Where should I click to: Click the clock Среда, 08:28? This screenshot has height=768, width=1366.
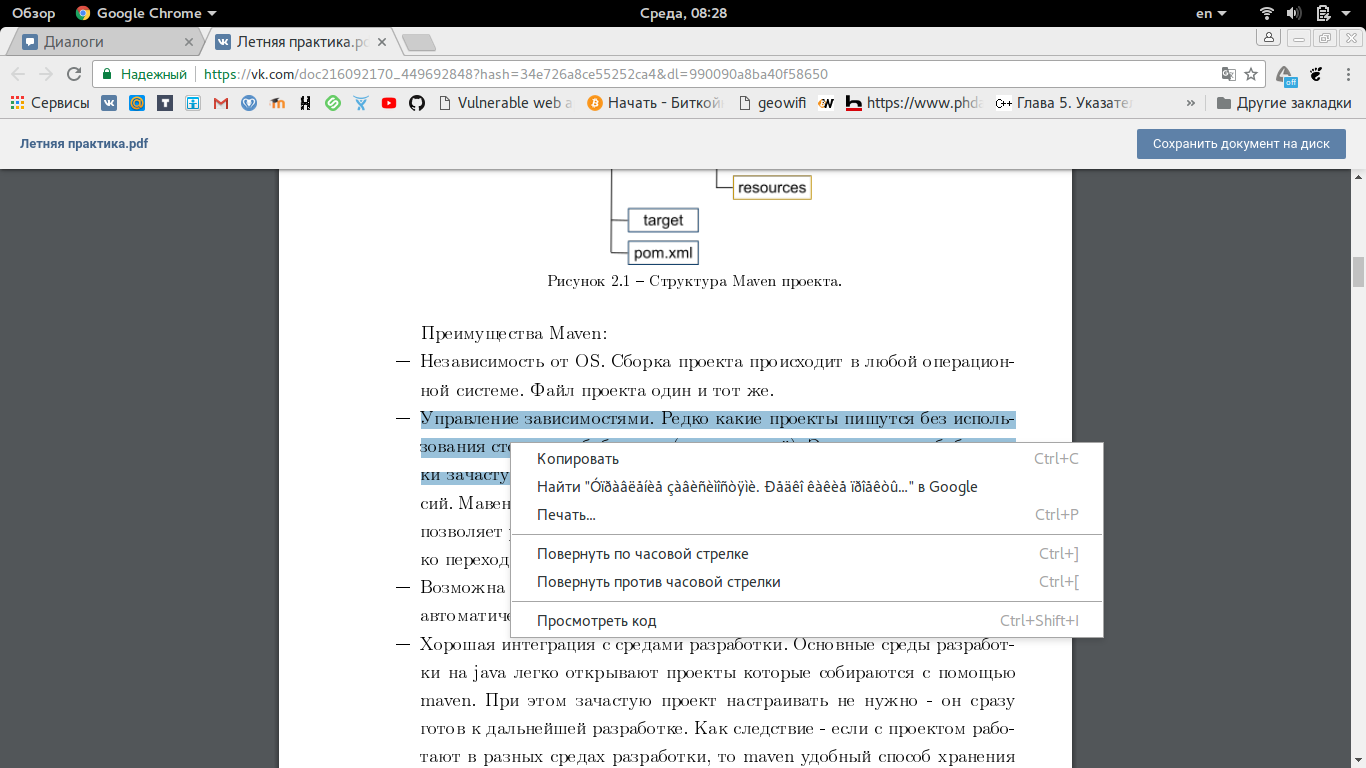pyautogui.click(x=683, y=13)
